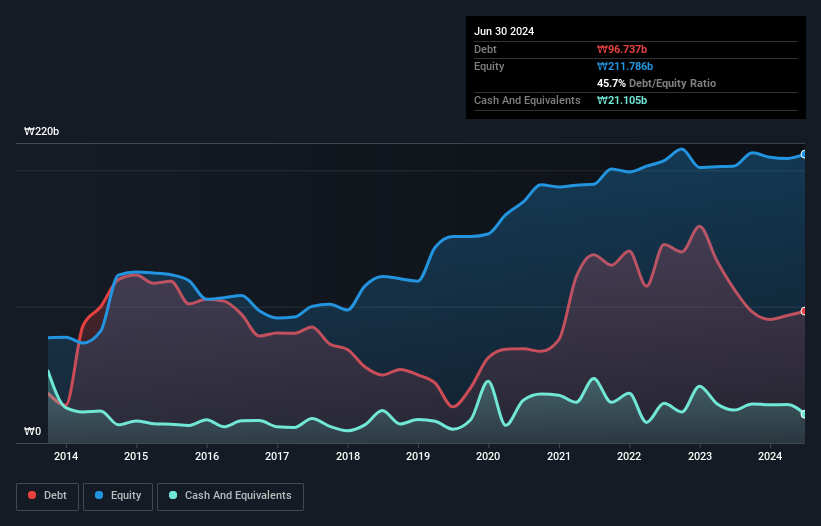Image resolution: width=821 pixels, height=526 pixels.
Task: Toggle the Debt series legend button
Action: (47, 496)
